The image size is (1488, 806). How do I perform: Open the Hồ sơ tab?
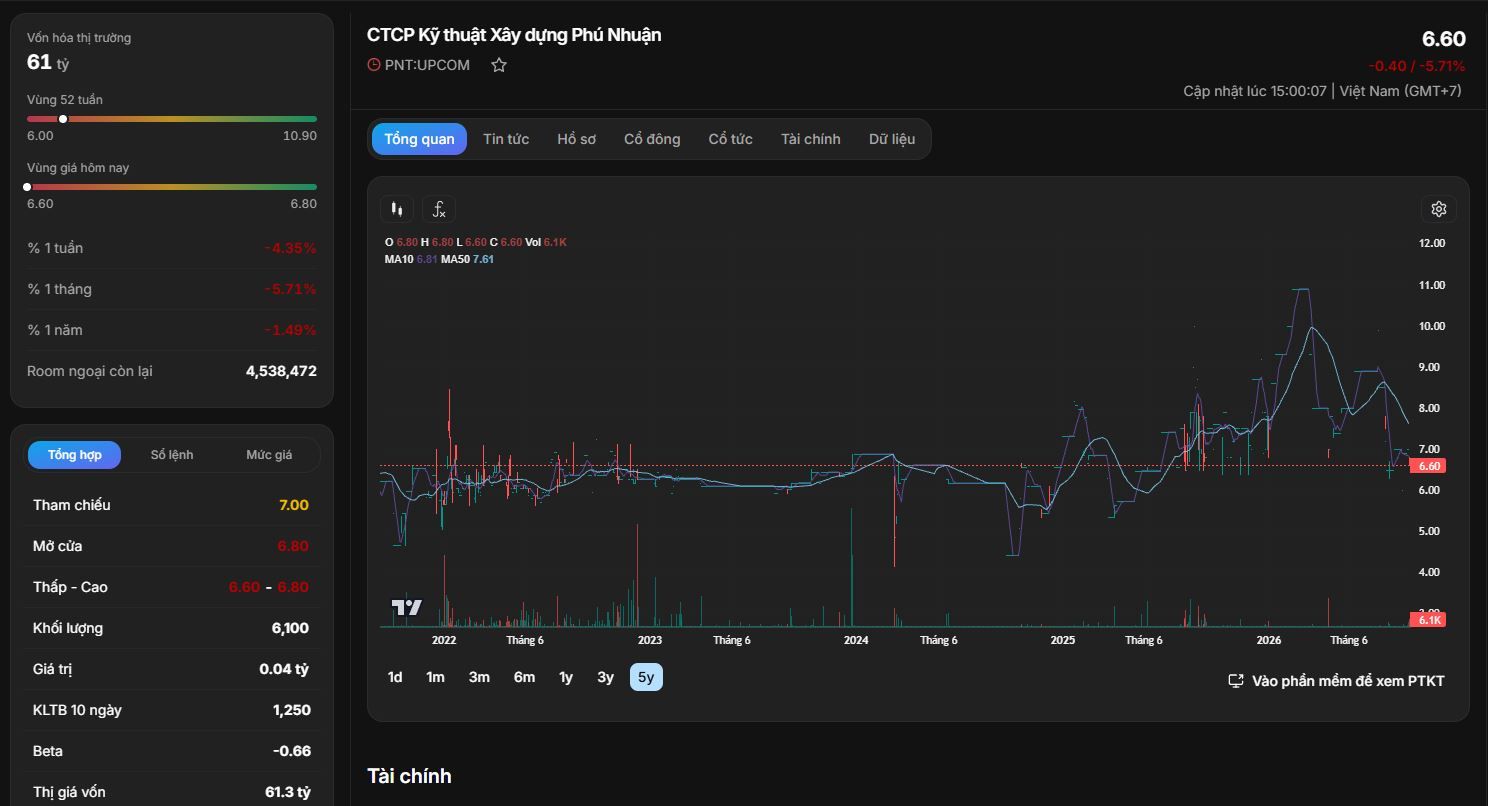pyautogui.click(x=577, y=139)
